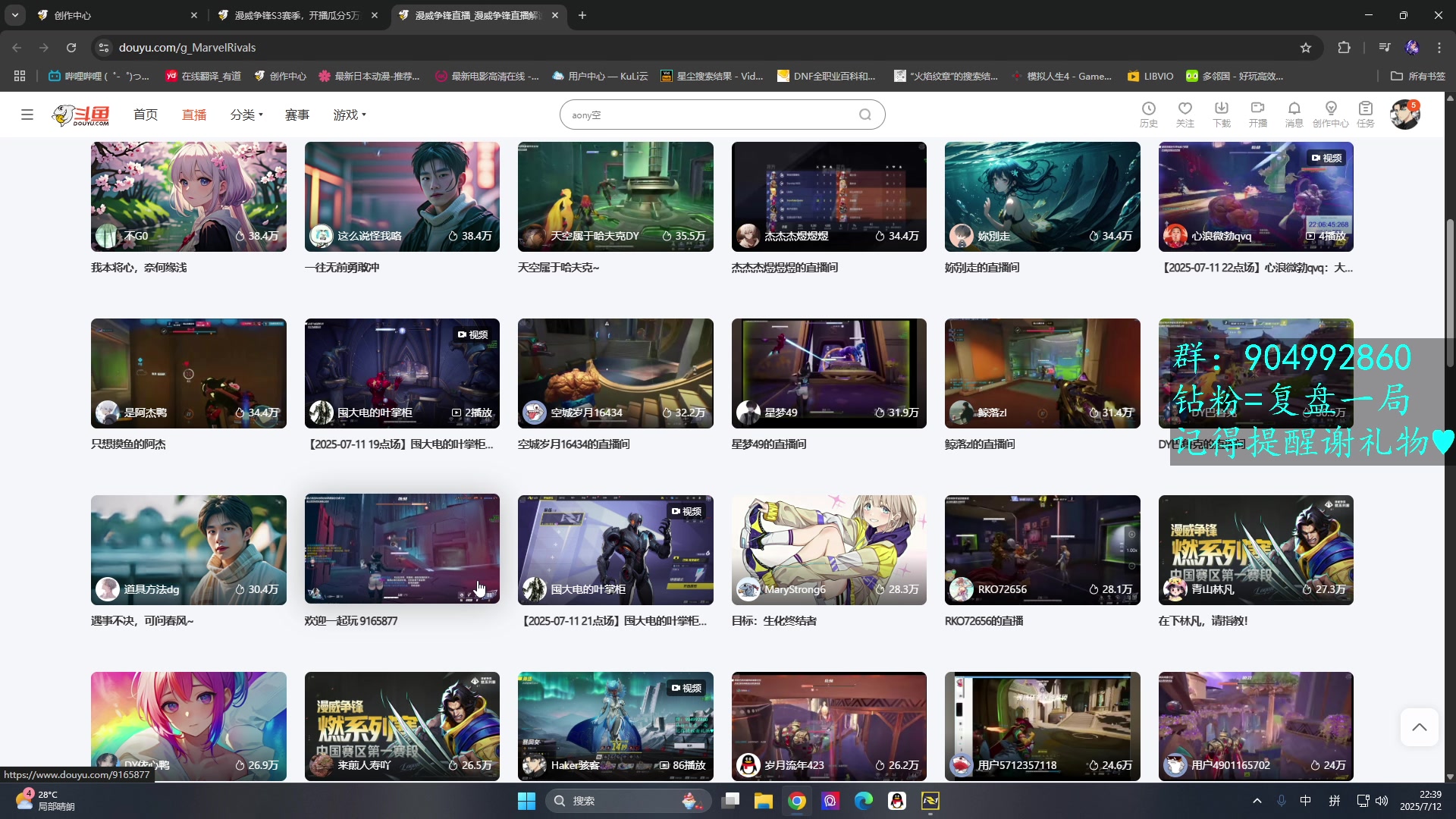
Task: Open the 任务 tasks icon
Action: pos(1366,115)
